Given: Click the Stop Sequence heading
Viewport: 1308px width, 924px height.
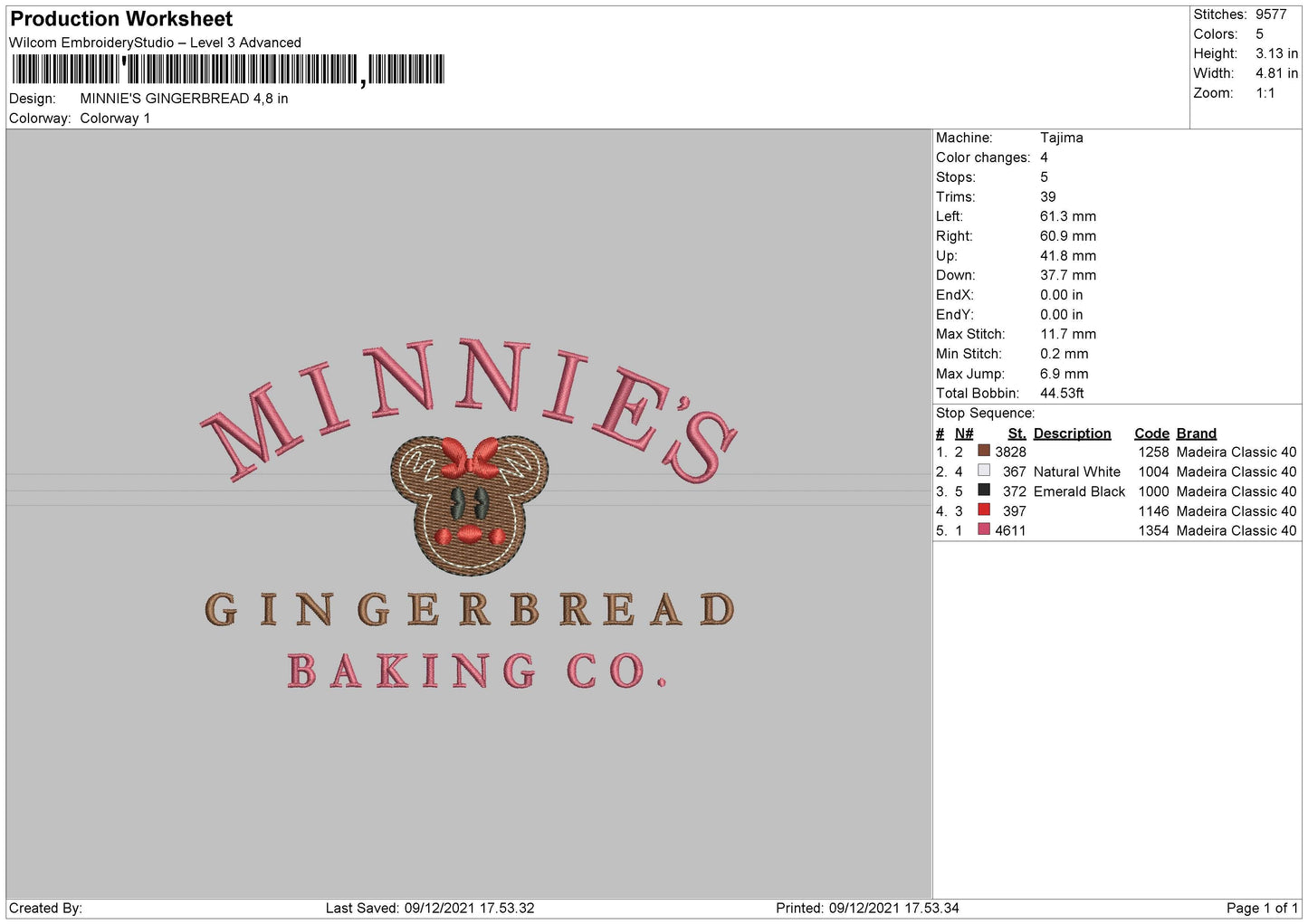Looking at the screenshot, I should pos(985,414).
